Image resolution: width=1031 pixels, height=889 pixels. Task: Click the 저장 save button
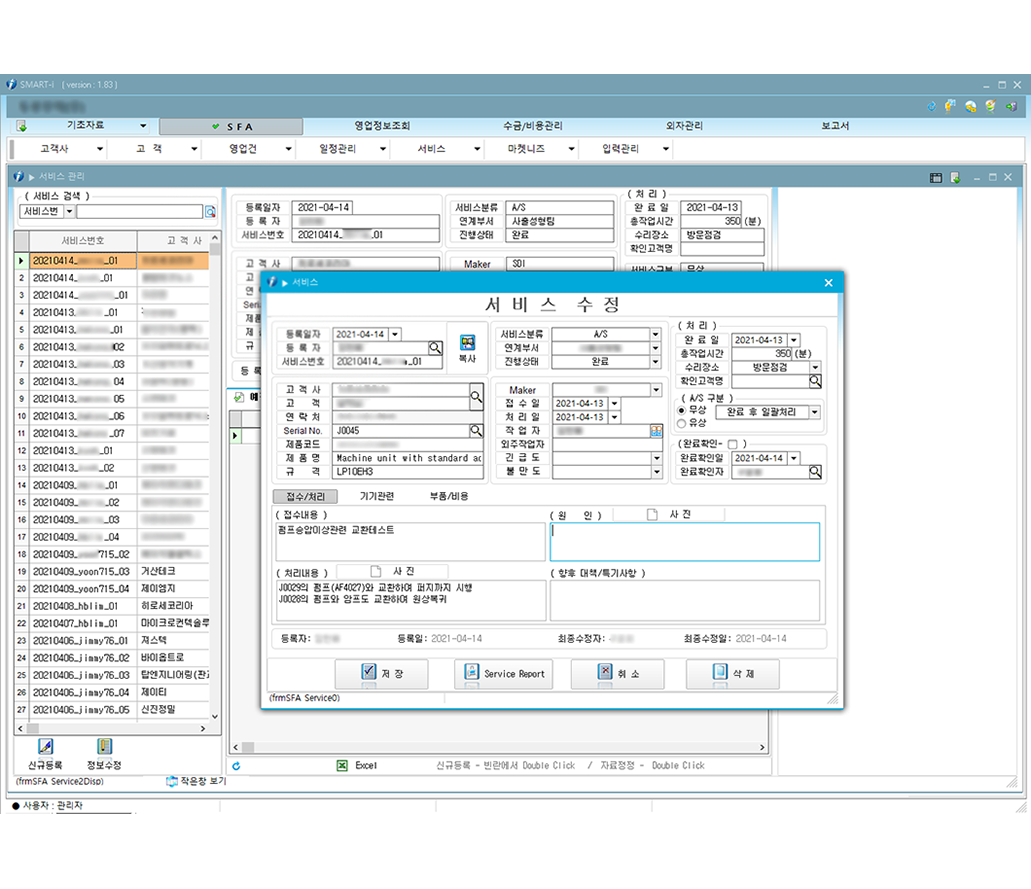pyautogui.click(x=381, y=674)
